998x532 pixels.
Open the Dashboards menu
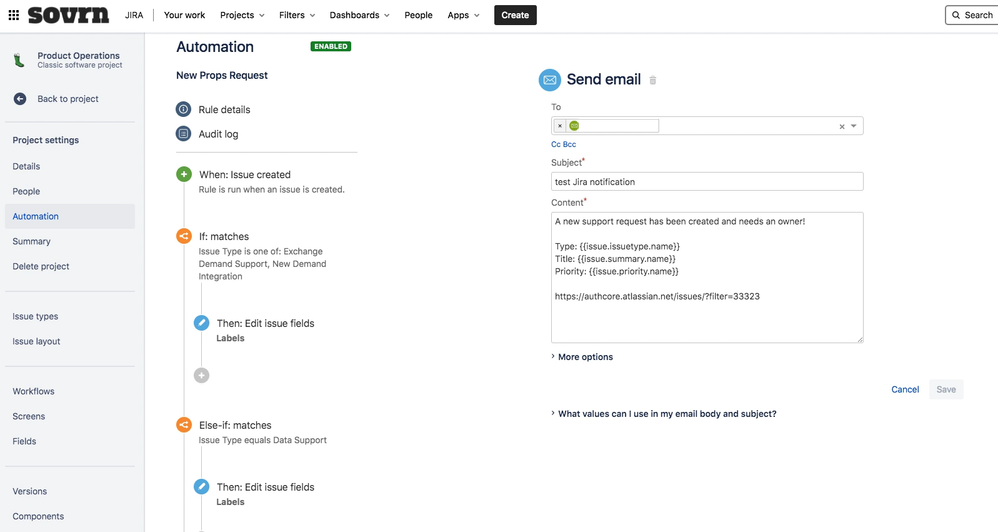pyautogui.click(x=359, y=15)
